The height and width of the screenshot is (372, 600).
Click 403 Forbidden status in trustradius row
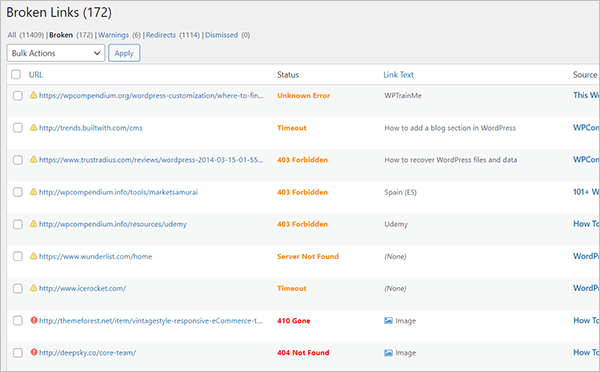(303, 160)
